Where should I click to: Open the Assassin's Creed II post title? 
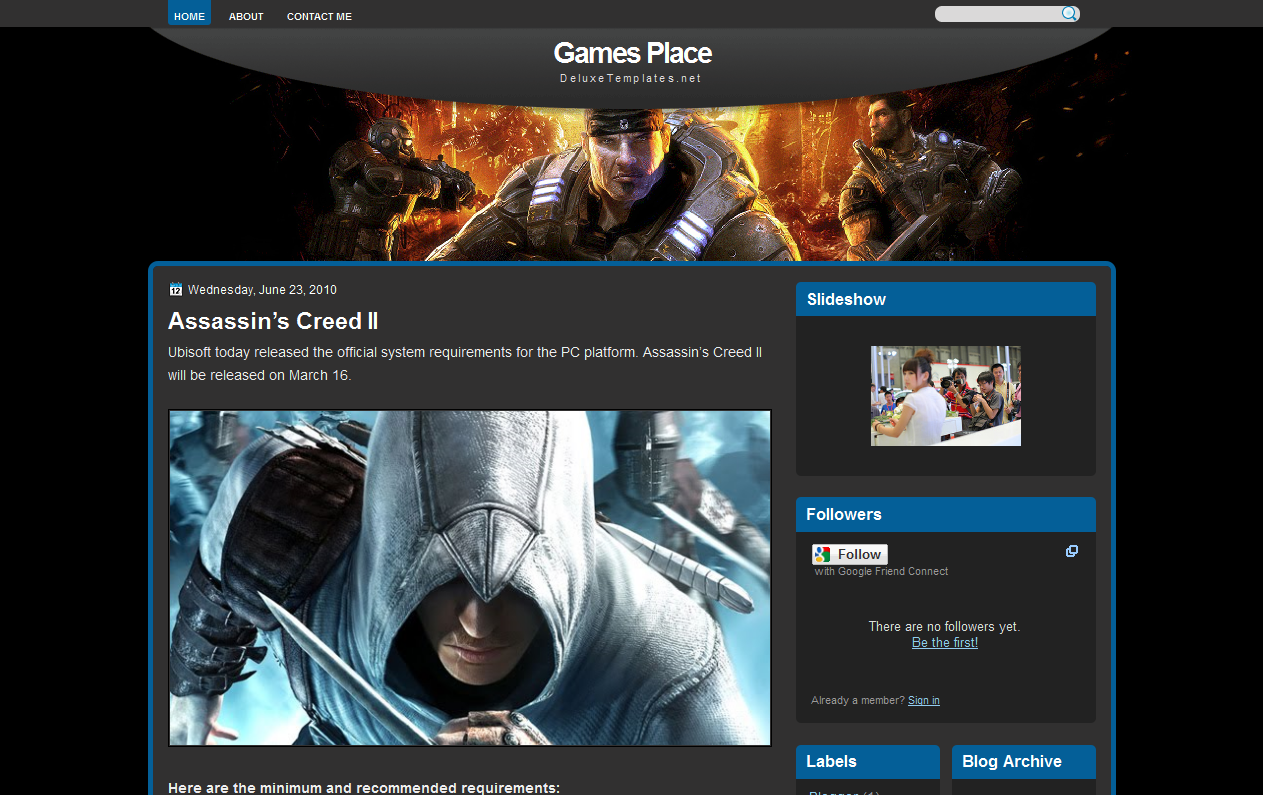point(273,321)
